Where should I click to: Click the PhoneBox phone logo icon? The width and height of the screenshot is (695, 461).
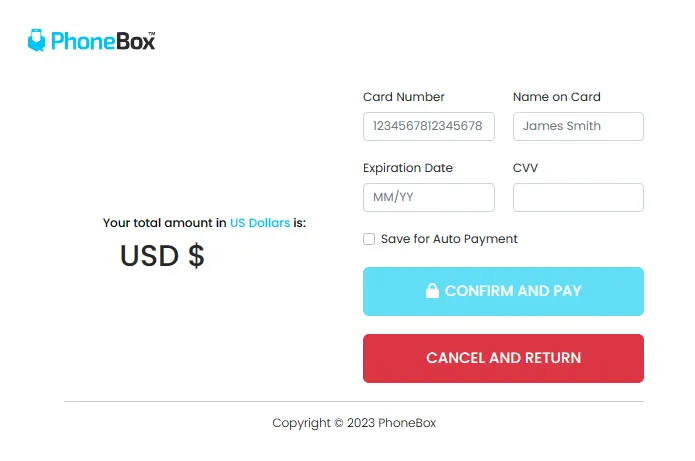(x=37, y=41)
